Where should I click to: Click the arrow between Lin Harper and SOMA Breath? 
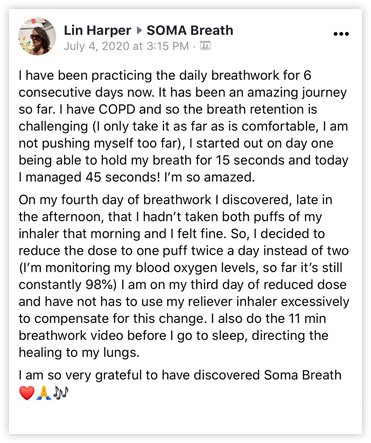[139, 31]
